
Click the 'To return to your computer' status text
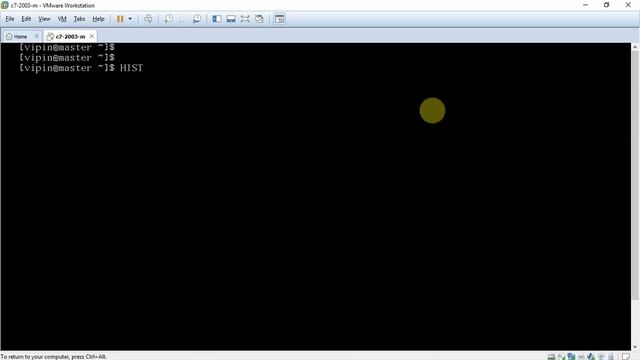53,356
